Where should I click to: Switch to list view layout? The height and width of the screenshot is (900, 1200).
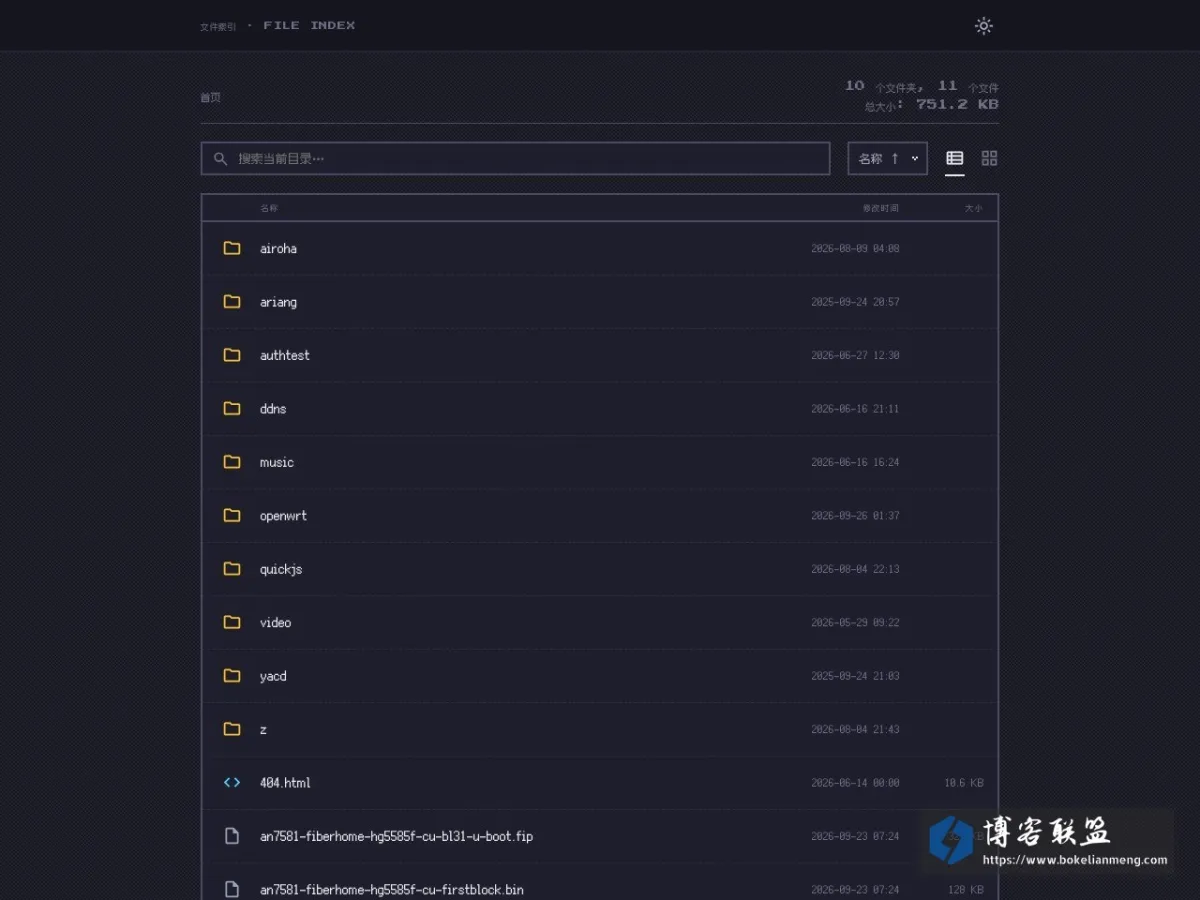point(955,158)
